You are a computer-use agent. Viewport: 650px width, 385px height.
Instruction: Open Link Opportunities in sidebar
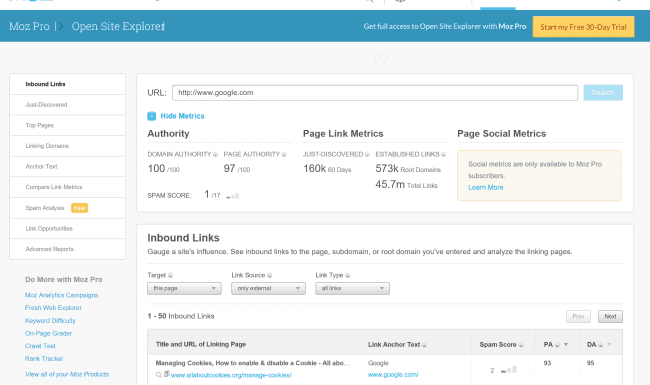click(x=68, y=229)
